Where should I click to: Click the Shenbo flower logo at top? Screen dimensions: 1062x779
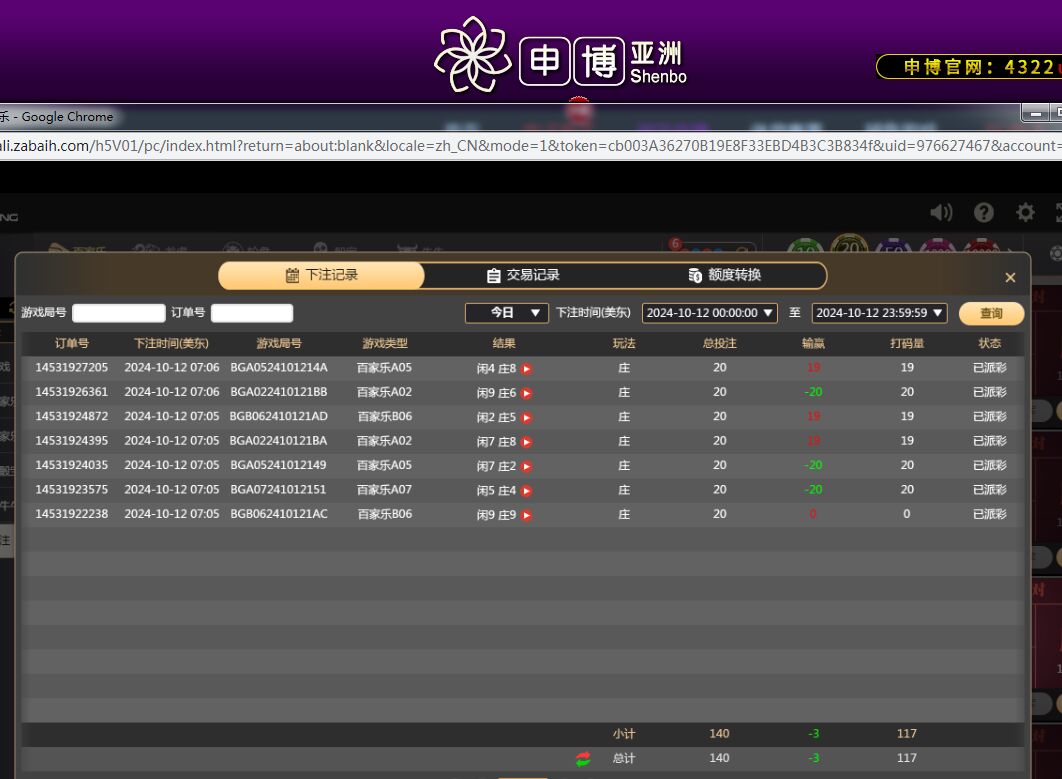(x=472, y=56)
